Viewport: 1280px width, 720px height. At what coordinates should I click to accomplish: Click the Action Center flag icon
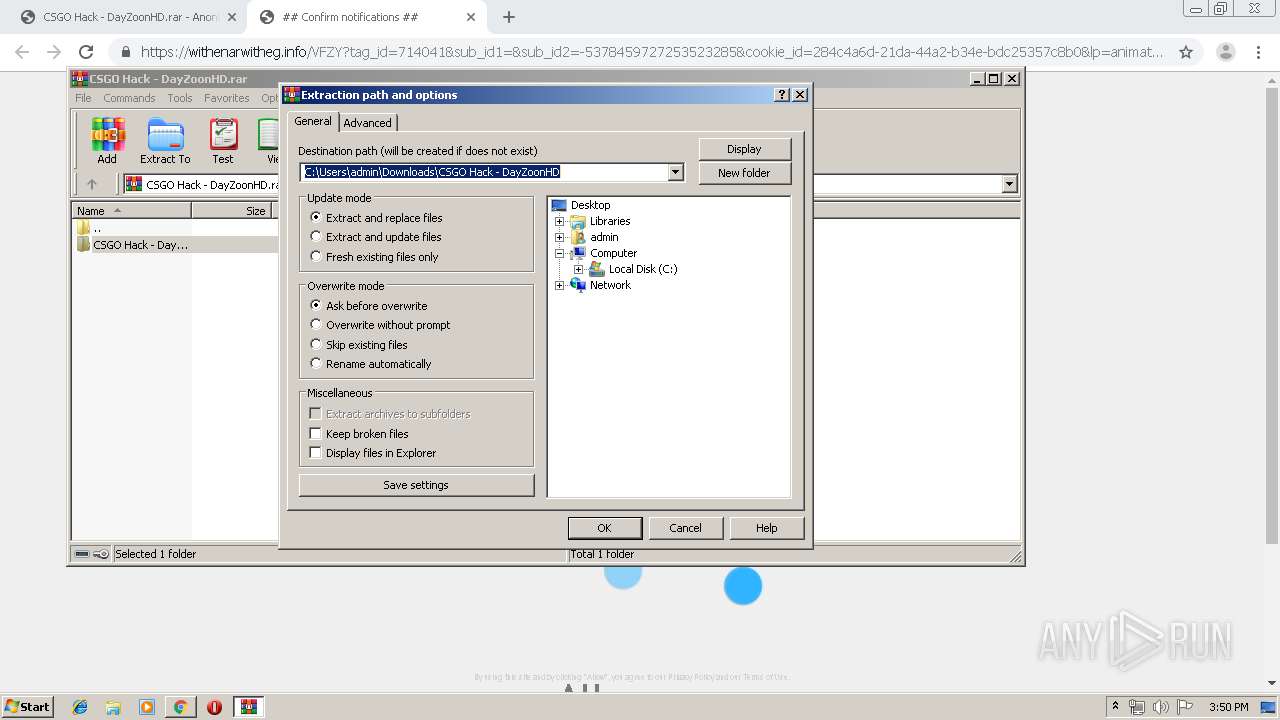tap(1185, 707)
